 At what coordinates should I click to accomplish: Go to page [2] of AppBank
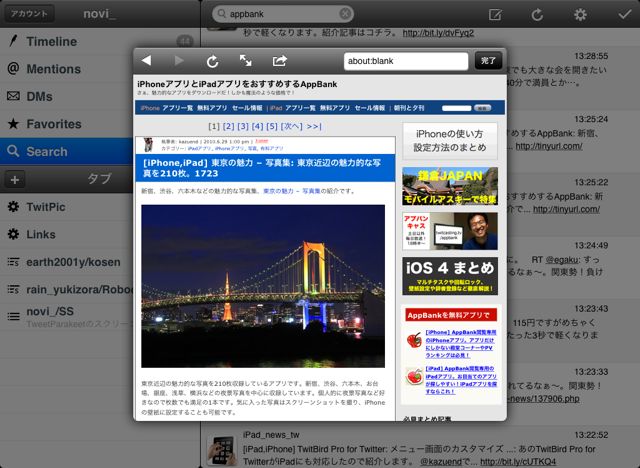[229, 126]
